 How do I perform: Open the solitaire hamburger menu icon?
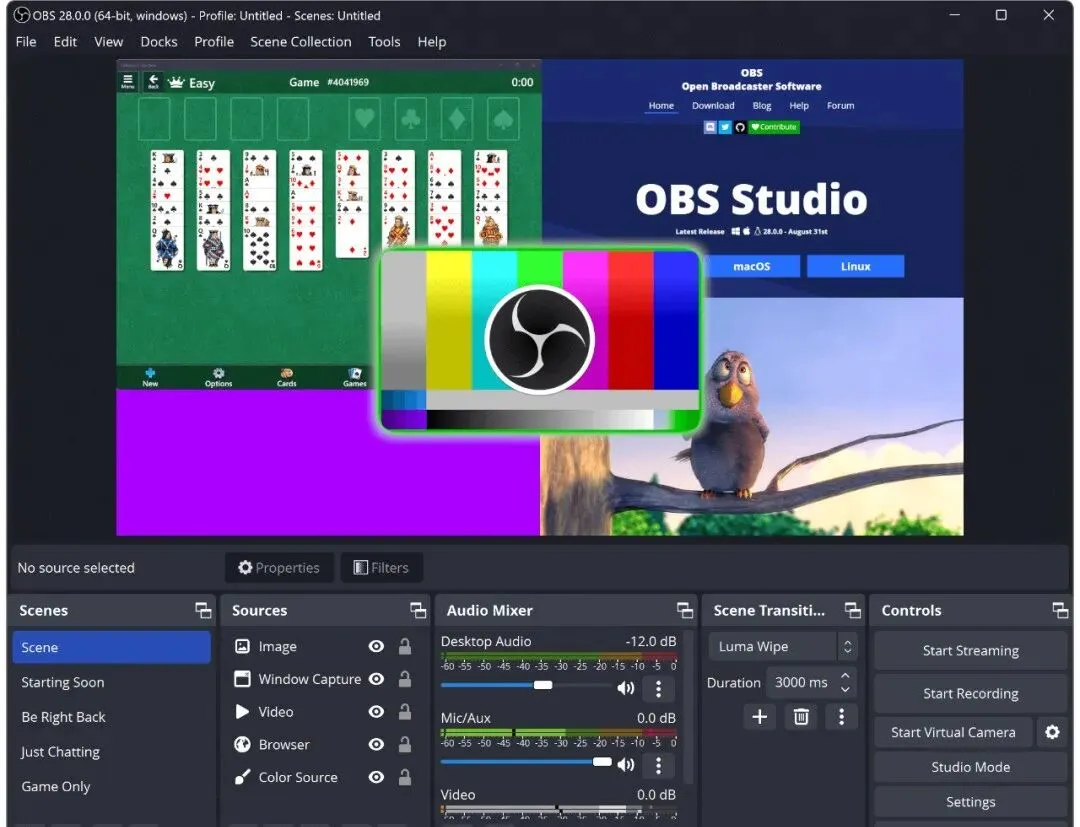(x=128, y=82)
